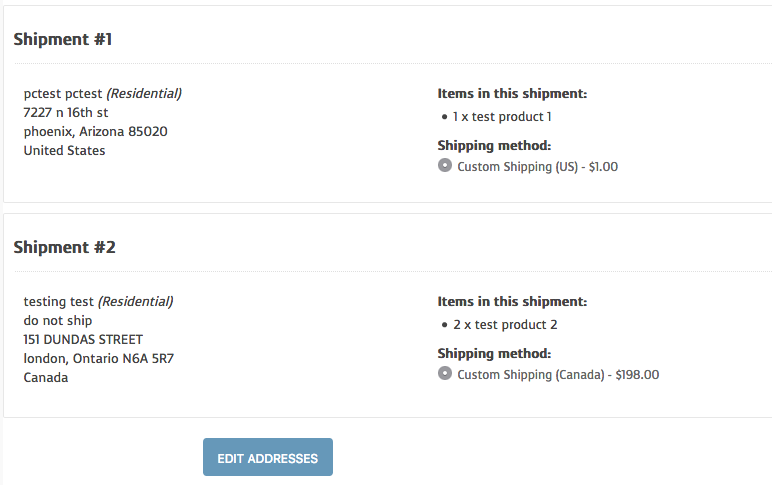Click the recipient name pctest pctest
772x485 pixels.
coord(64,94)
